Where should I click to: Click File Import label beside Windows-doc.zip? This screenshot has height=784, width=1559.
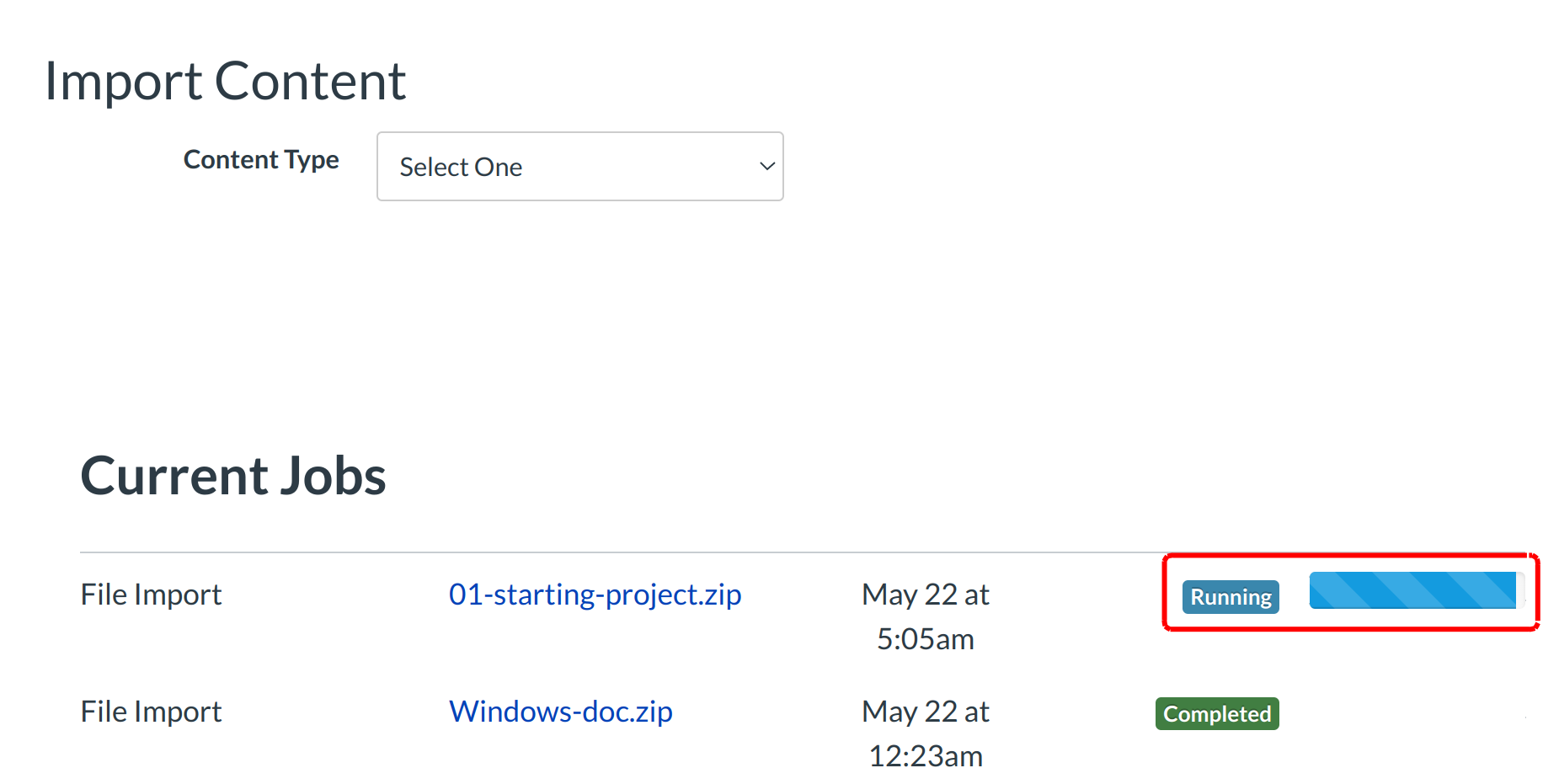(151, 712)
